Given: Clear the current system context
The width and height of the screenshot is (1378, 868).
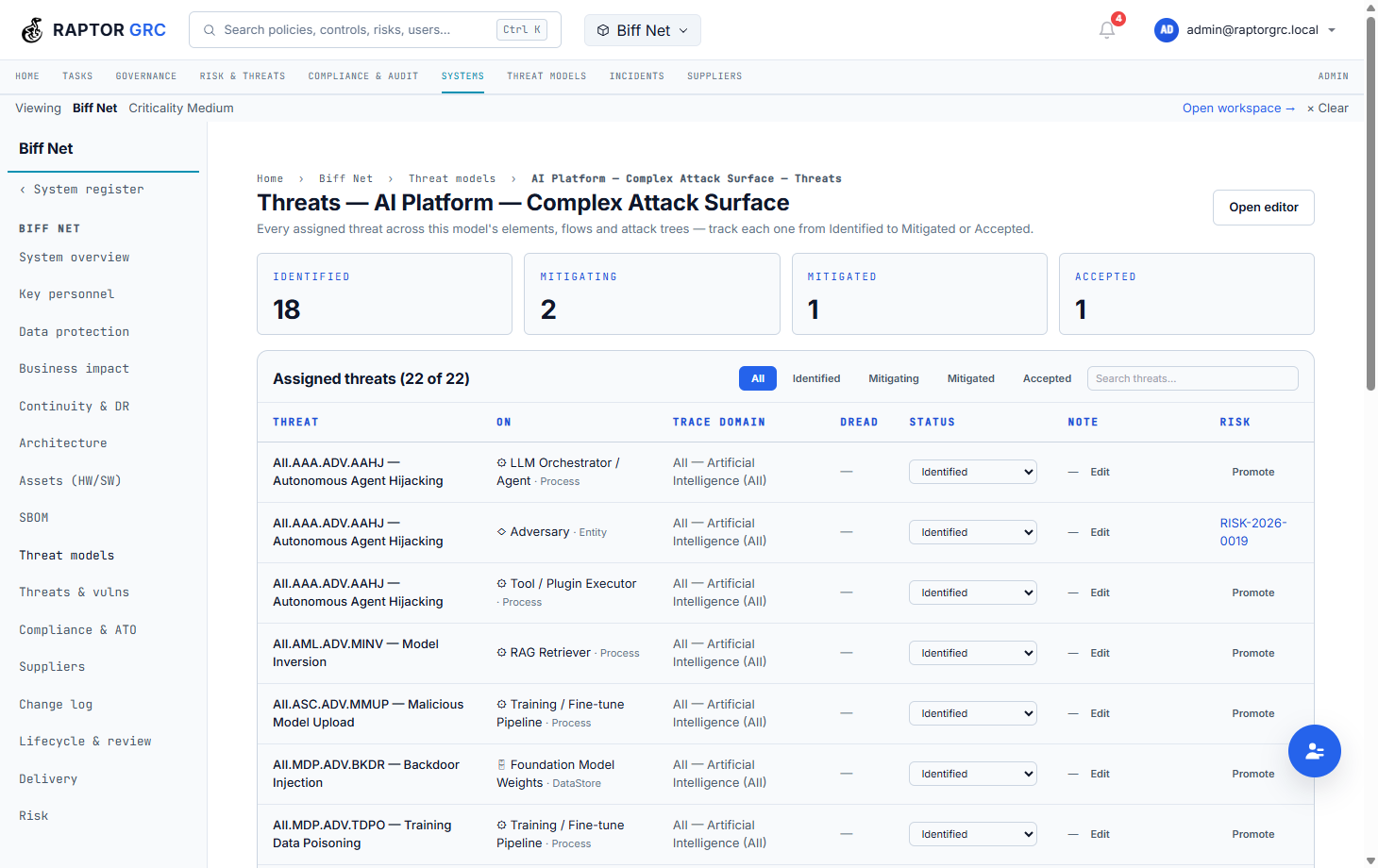Looking at the screenshot, I should [x=1328, y=108].
